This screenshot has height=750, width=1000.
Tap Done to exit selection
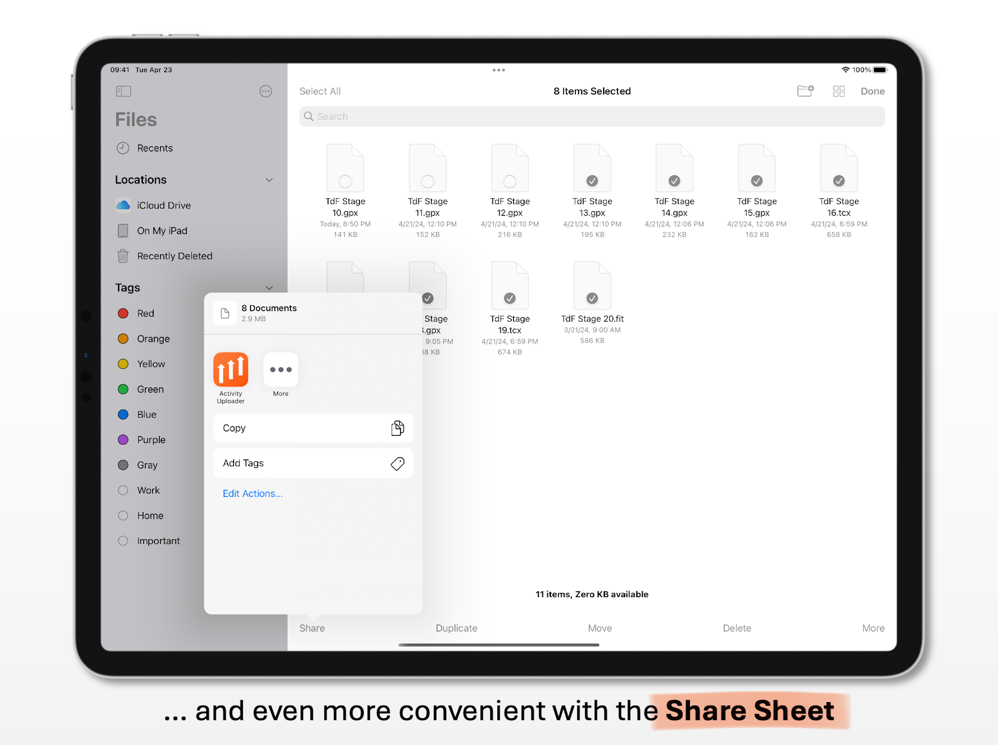click(x=872, y=91)
